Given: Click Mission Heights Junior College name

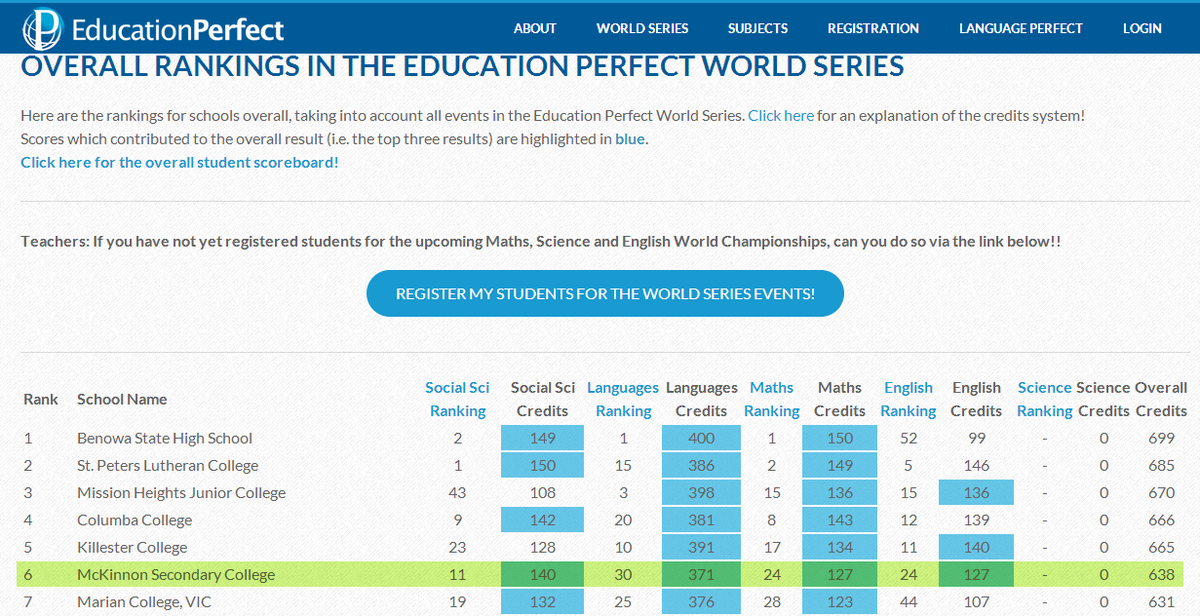Looking at the screenshot, I should (181, 492).
